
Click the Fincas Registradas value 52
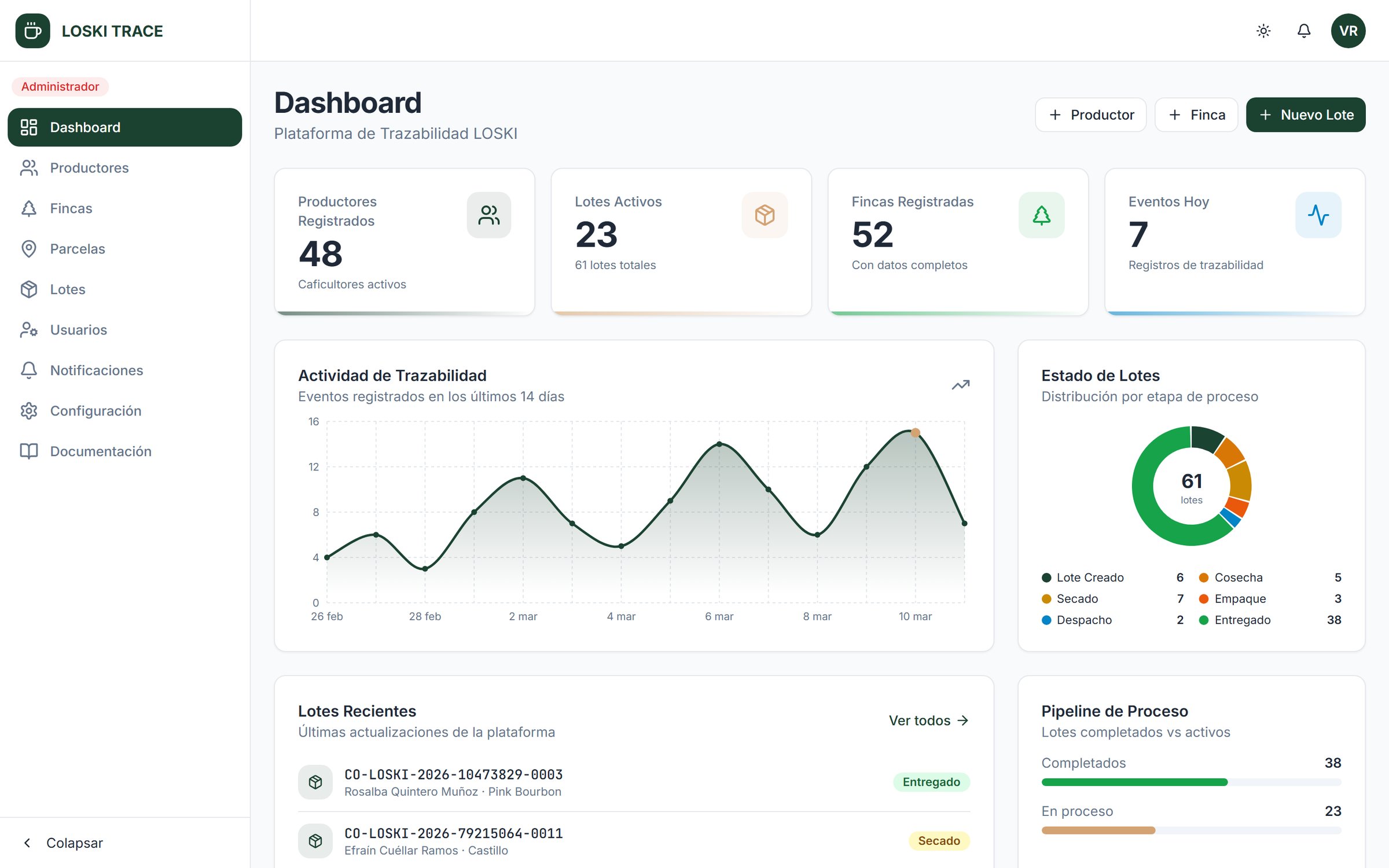pyautogui.click(x=873, y=234)
